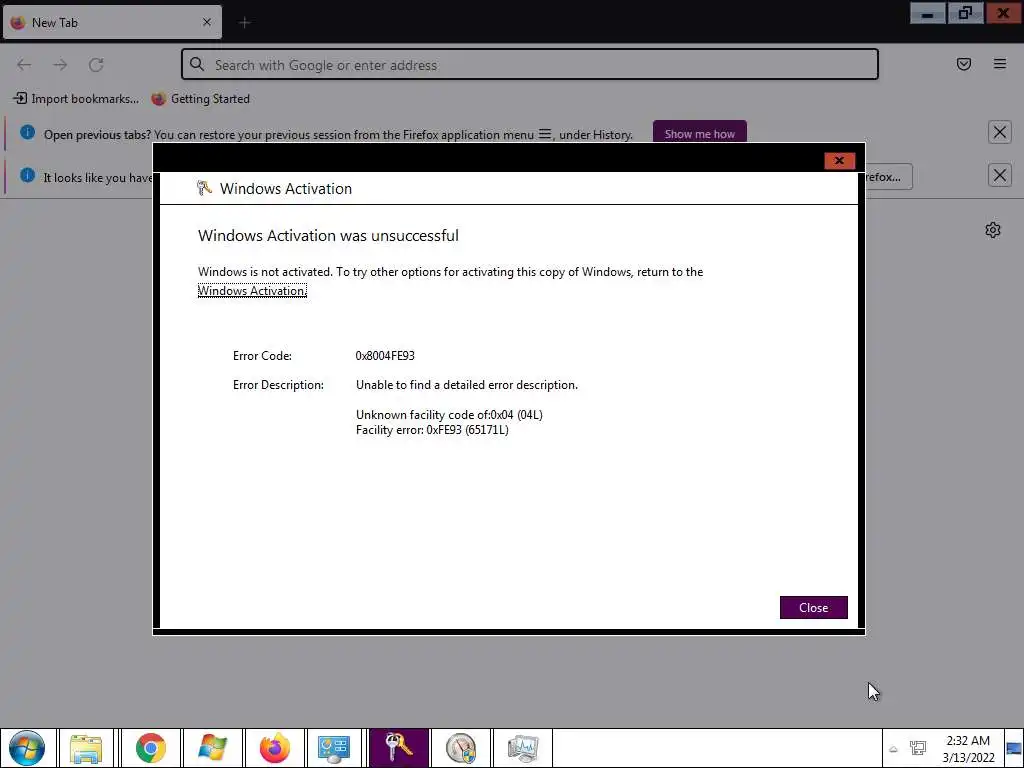Image resolution: width=1024 pixels, height=768 pixels.
Task: Switch to Firefox in the taskbar
Action: point(275,748)
